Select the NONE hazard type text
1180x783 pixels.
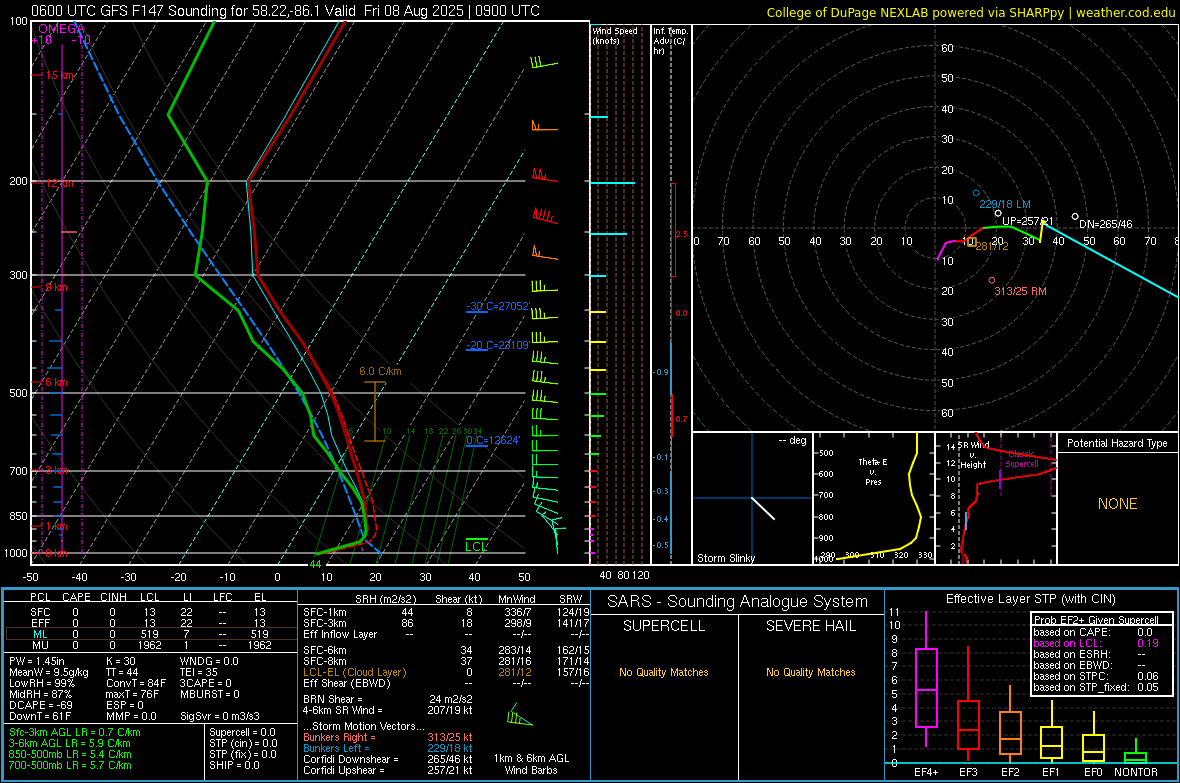(x=1118, y=504)
